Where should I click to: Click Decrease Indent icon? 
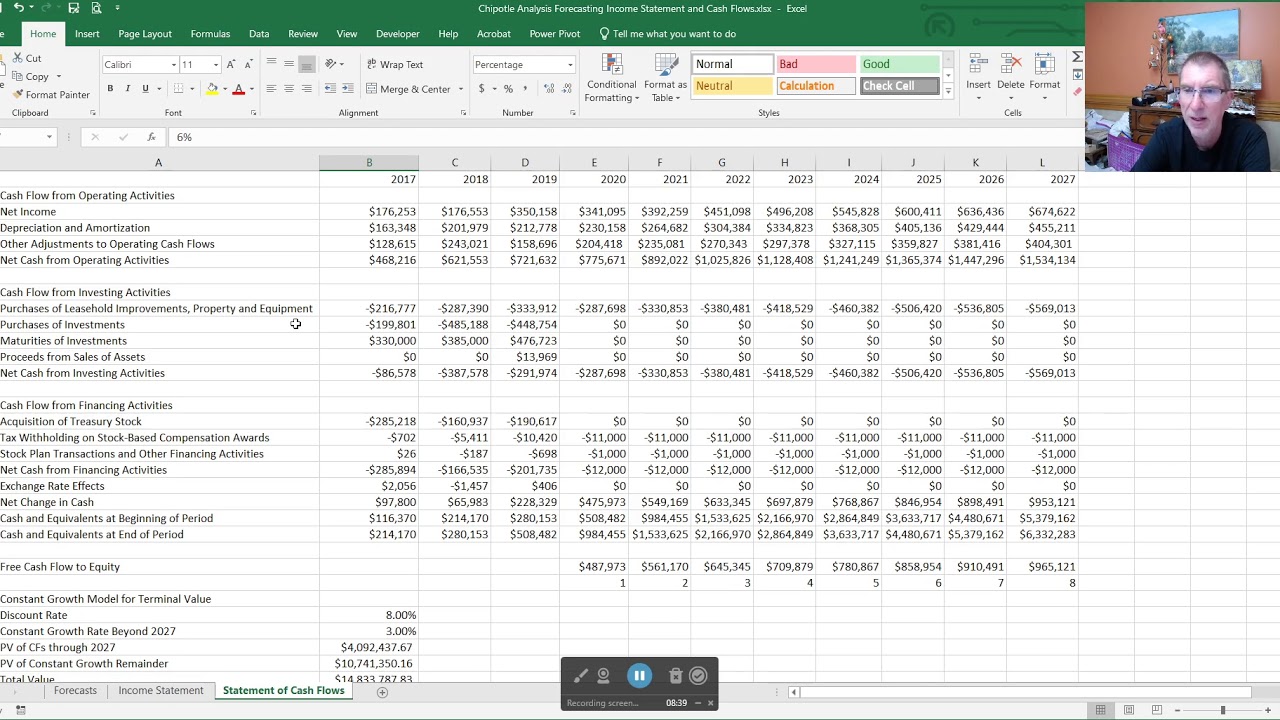point(330,89)
